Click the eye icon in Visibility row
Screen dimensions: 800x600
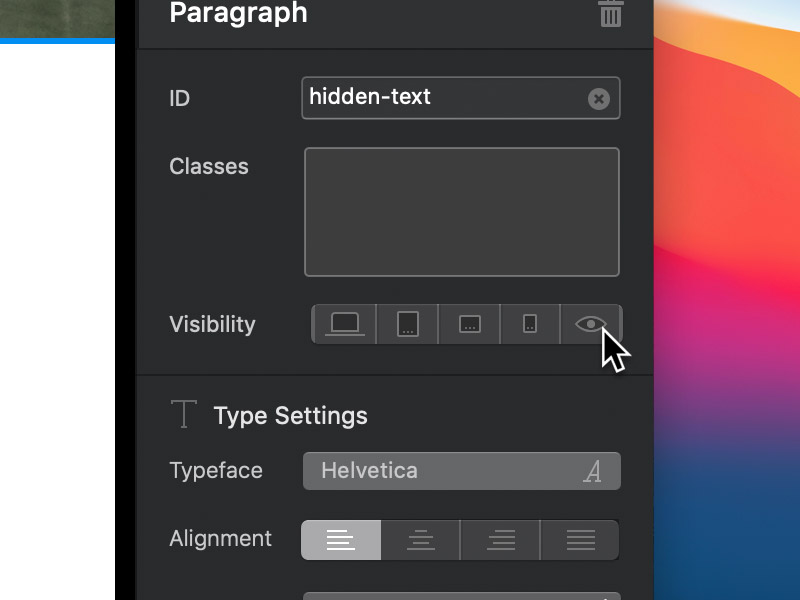tap(591, 324)
